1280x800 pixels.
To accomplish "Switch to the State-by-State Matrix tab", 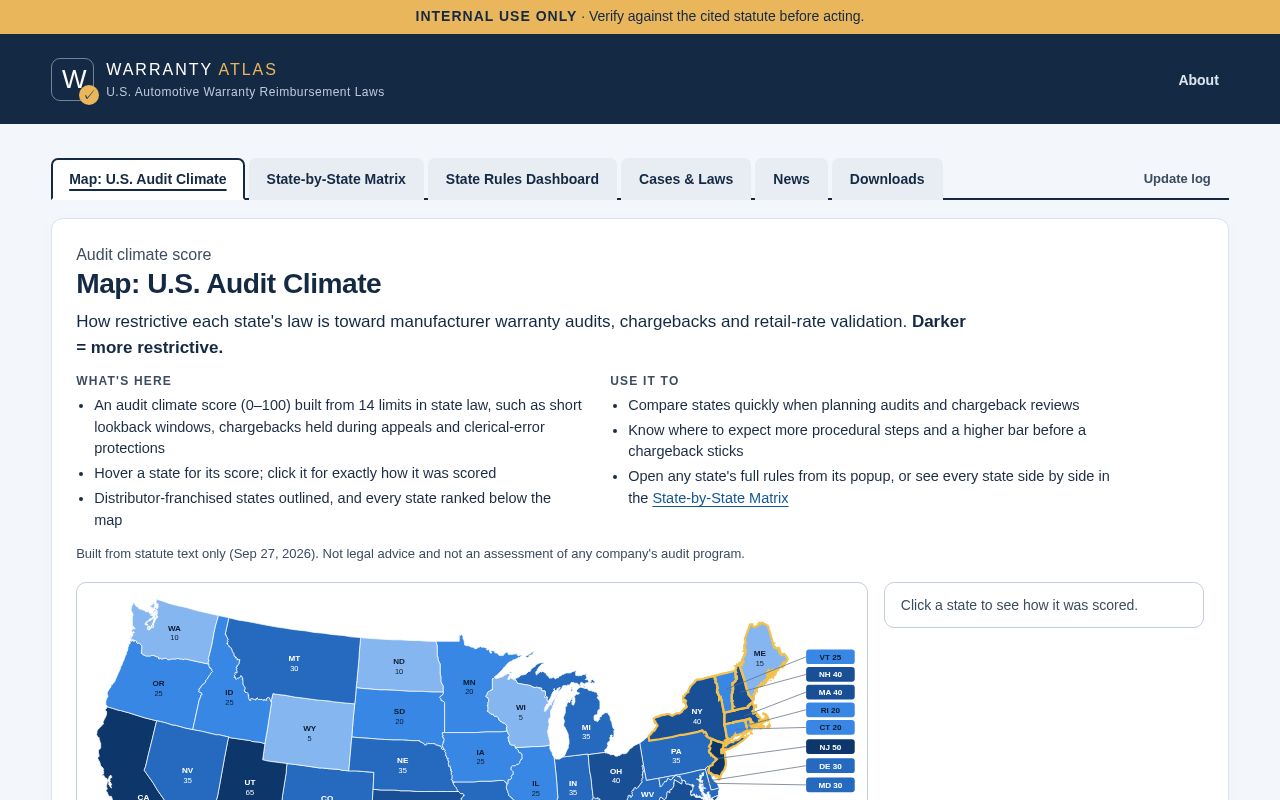I will pos(336,179).
